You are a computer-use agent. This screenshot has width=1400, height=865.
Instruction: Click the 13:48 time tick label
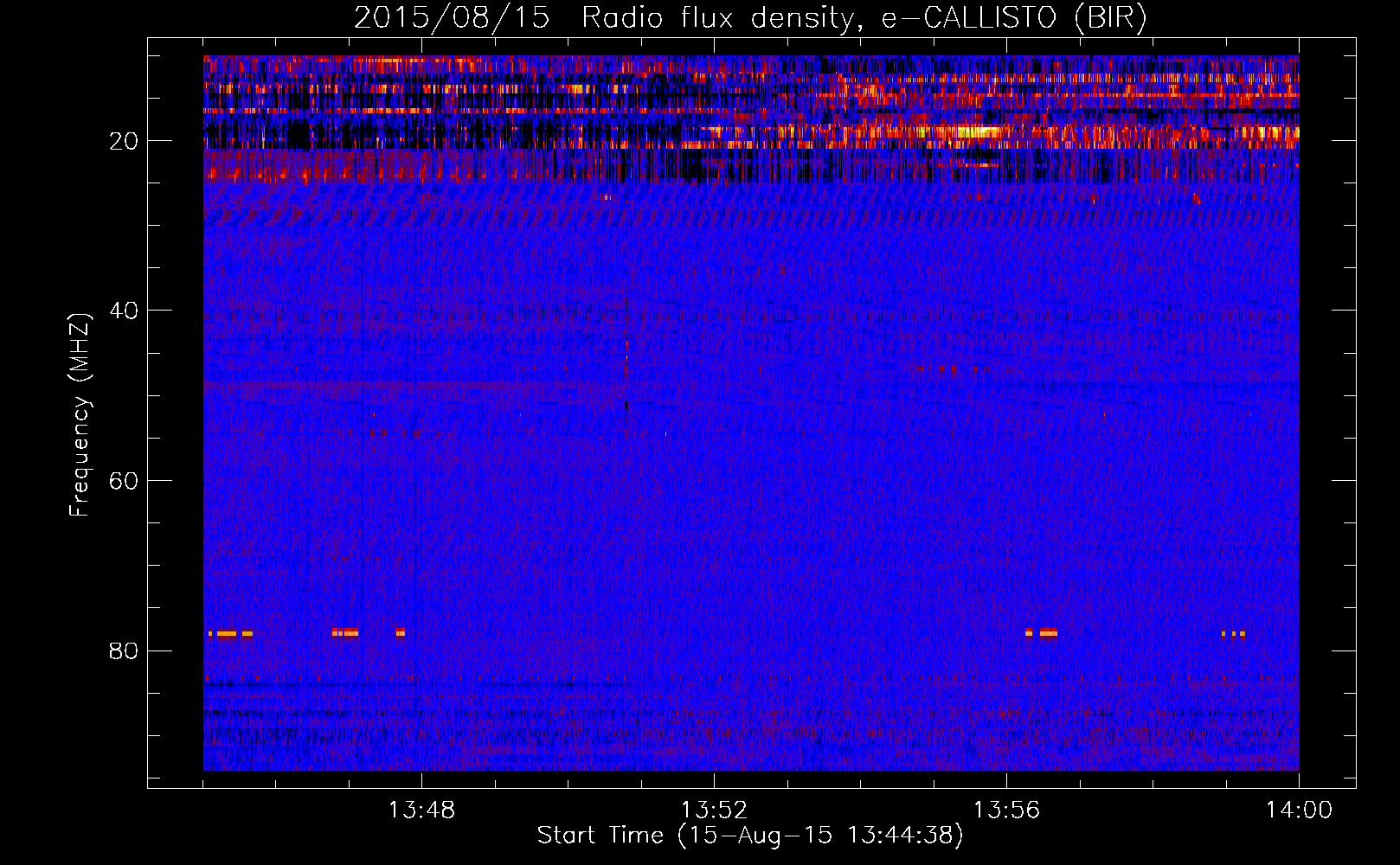coord(421,811)
